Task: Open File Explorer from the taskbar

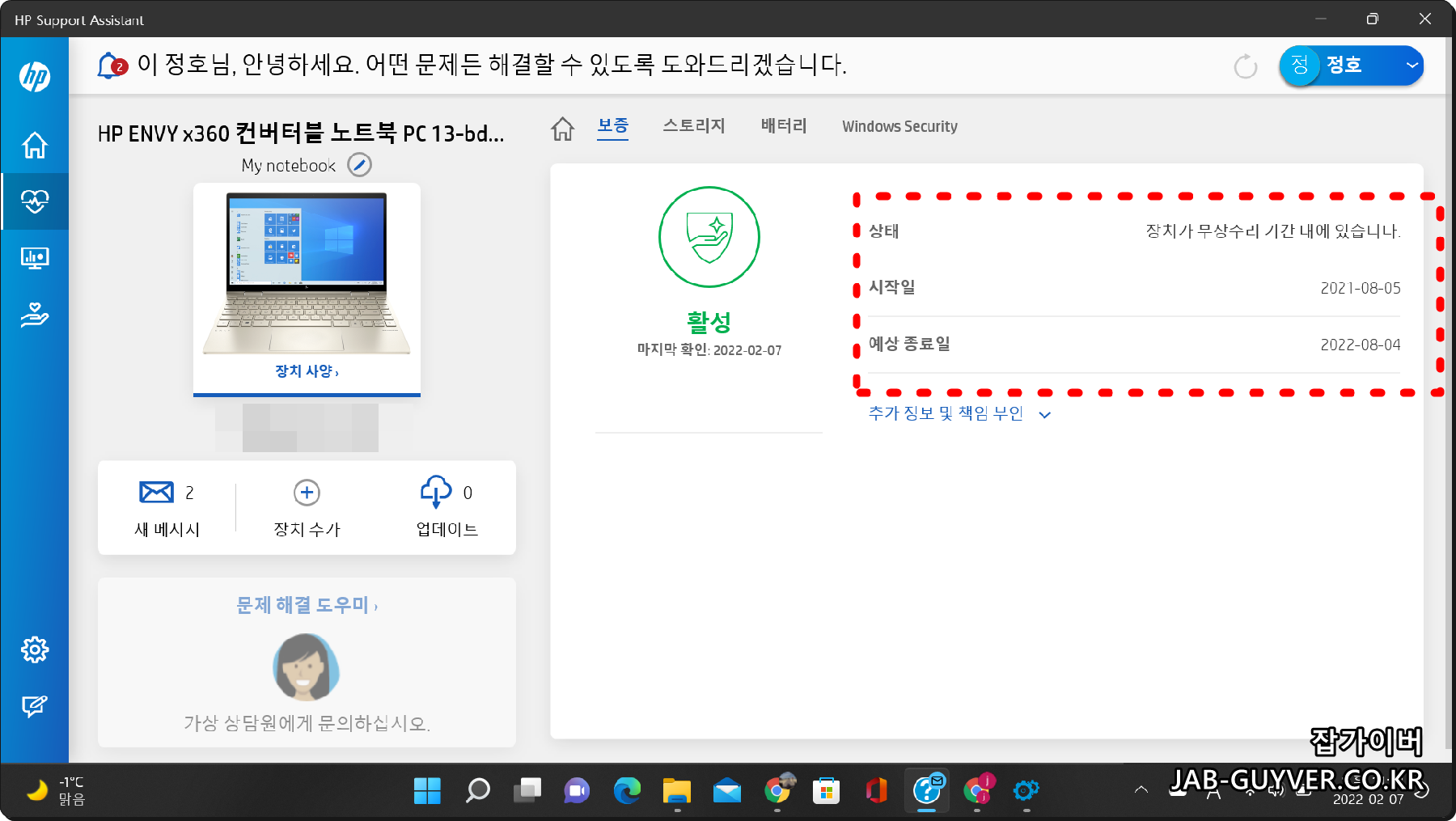Action: tap(677, 790)
